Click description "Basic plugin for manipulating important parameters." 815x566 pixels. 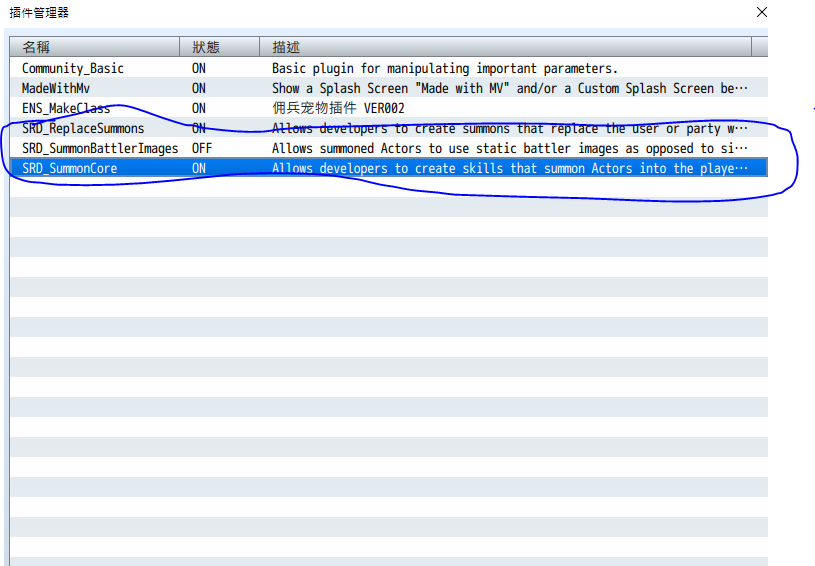click(445, 68)
